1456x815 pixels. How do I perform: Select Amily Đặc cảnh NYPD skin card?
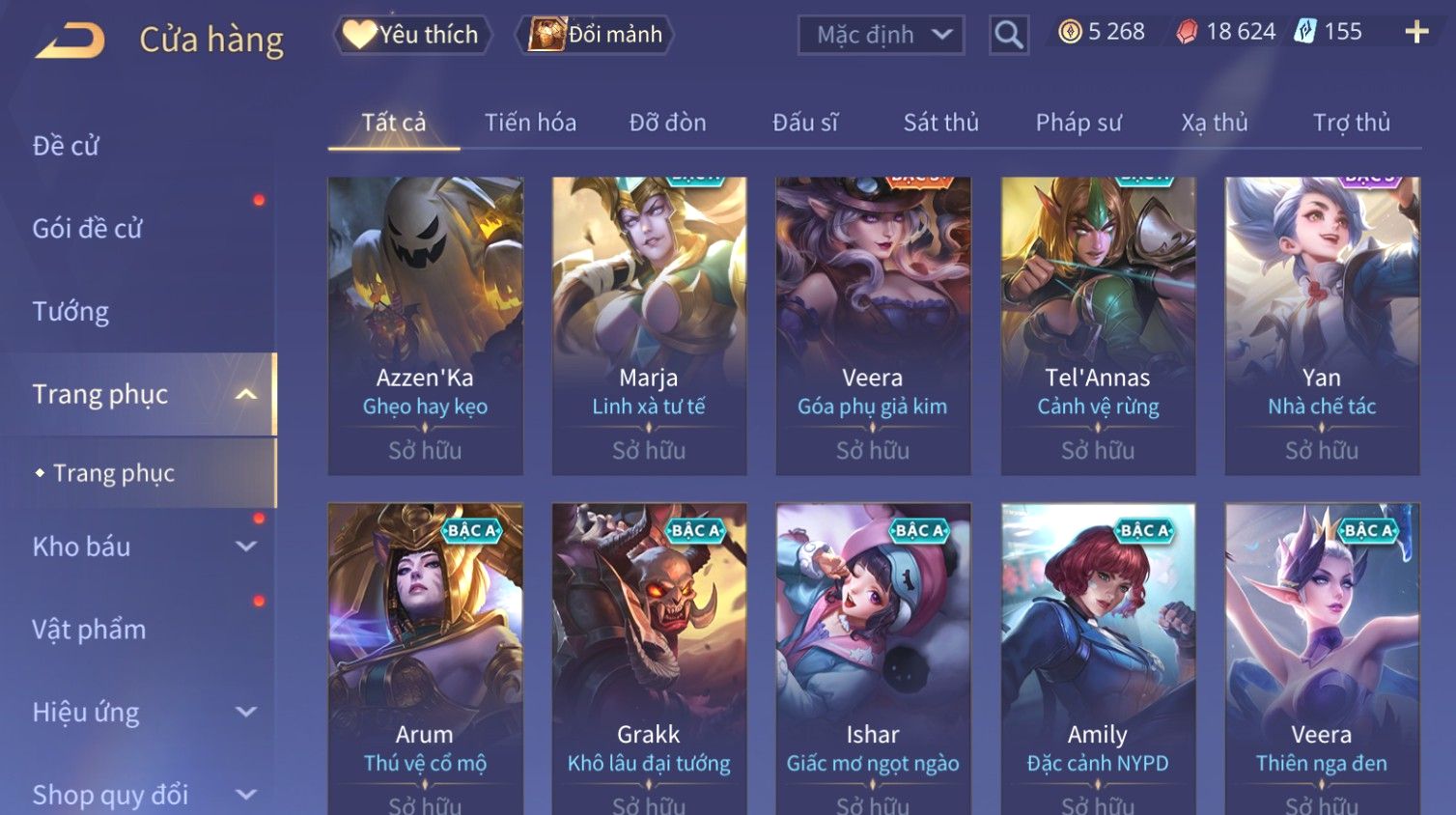click(x=1098, y=659)
